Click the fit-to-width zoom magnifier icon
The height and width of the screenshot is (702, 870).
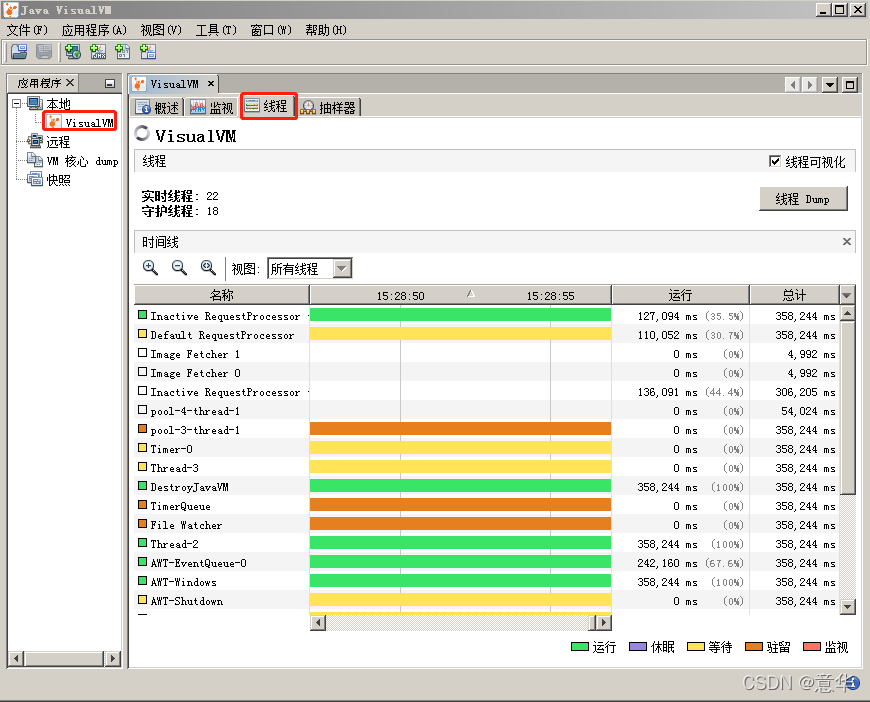[x=208, y=267]
